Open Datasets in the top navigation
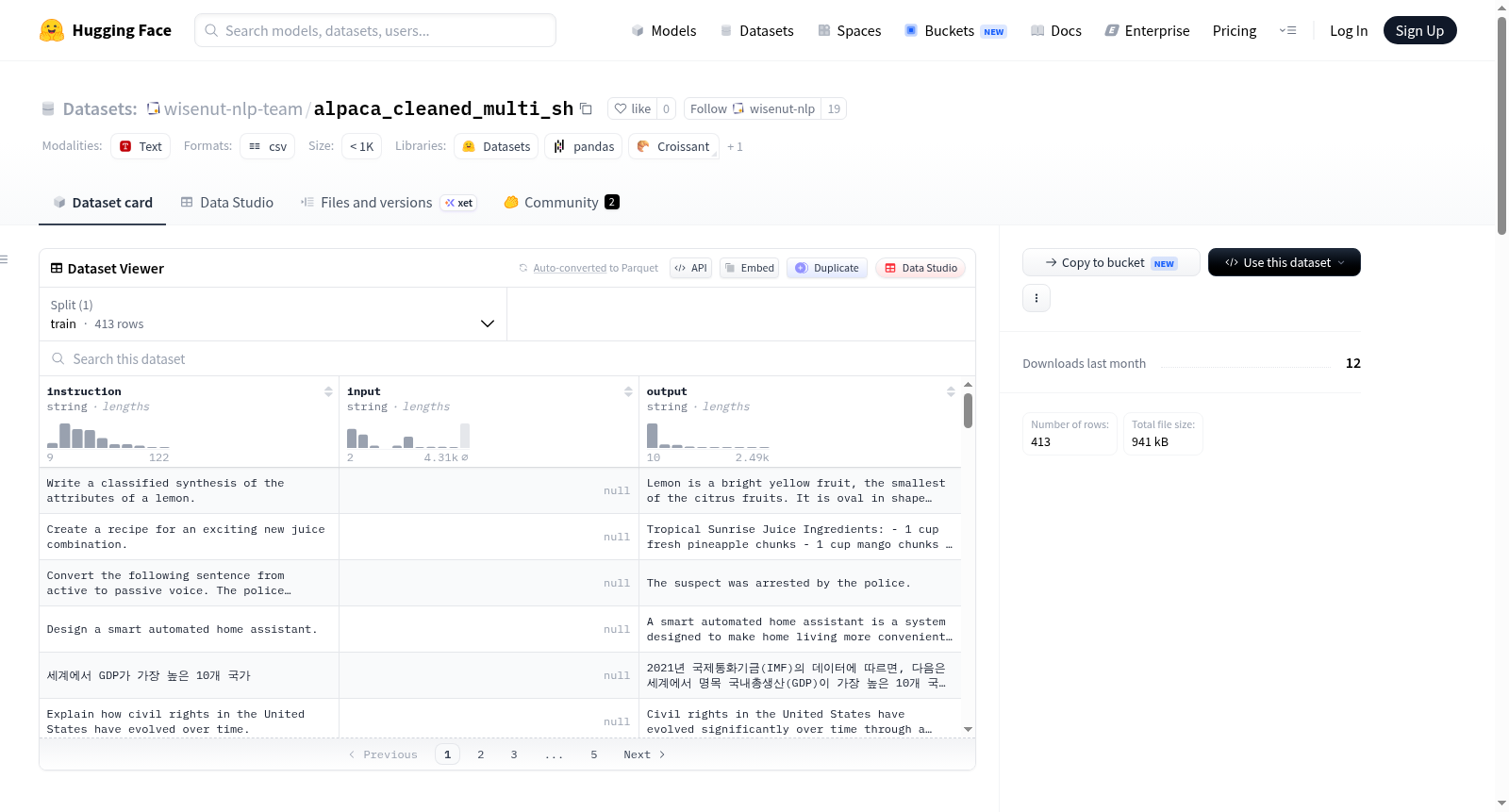The width and height of the screenshot is (1509, 812). coord(757,31)
